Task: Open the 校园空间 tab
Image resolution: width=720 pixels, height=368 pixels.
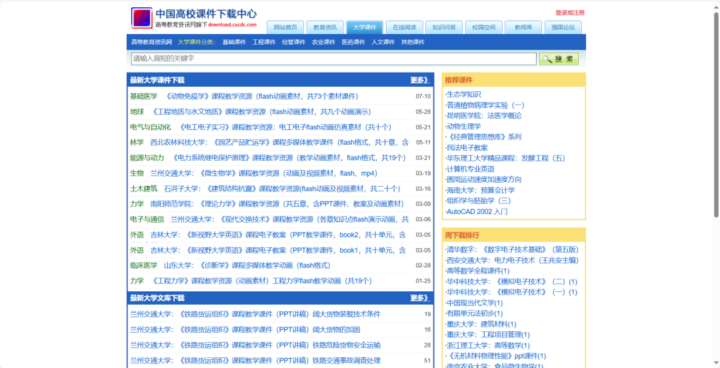Action: coord(484,27)
